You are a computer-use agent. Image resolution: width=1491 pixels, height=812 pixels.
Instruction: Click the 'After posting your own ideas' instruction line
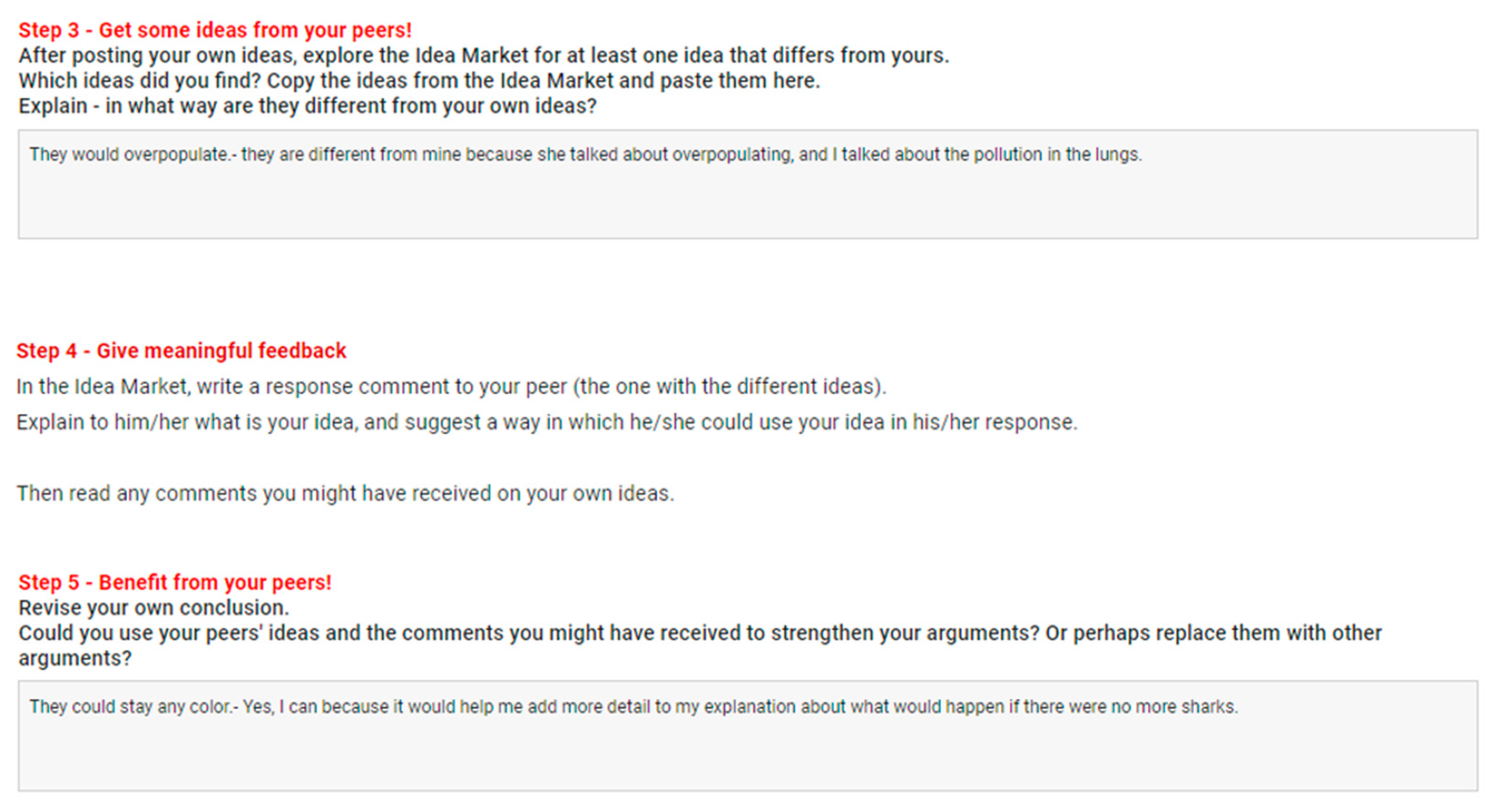point(483,56)
